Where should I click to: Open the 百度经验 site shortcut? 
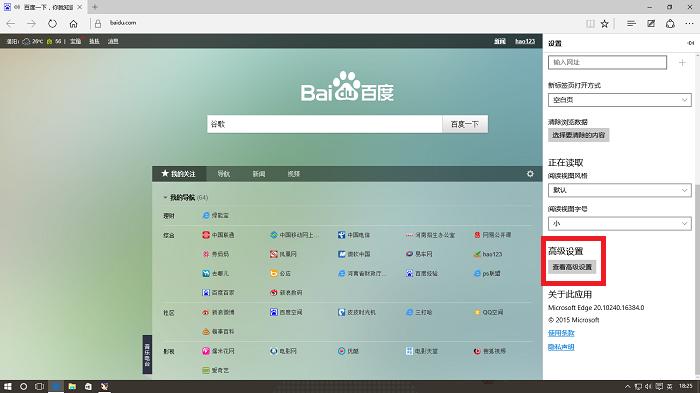pyautogui.click(x=421, y=273)
